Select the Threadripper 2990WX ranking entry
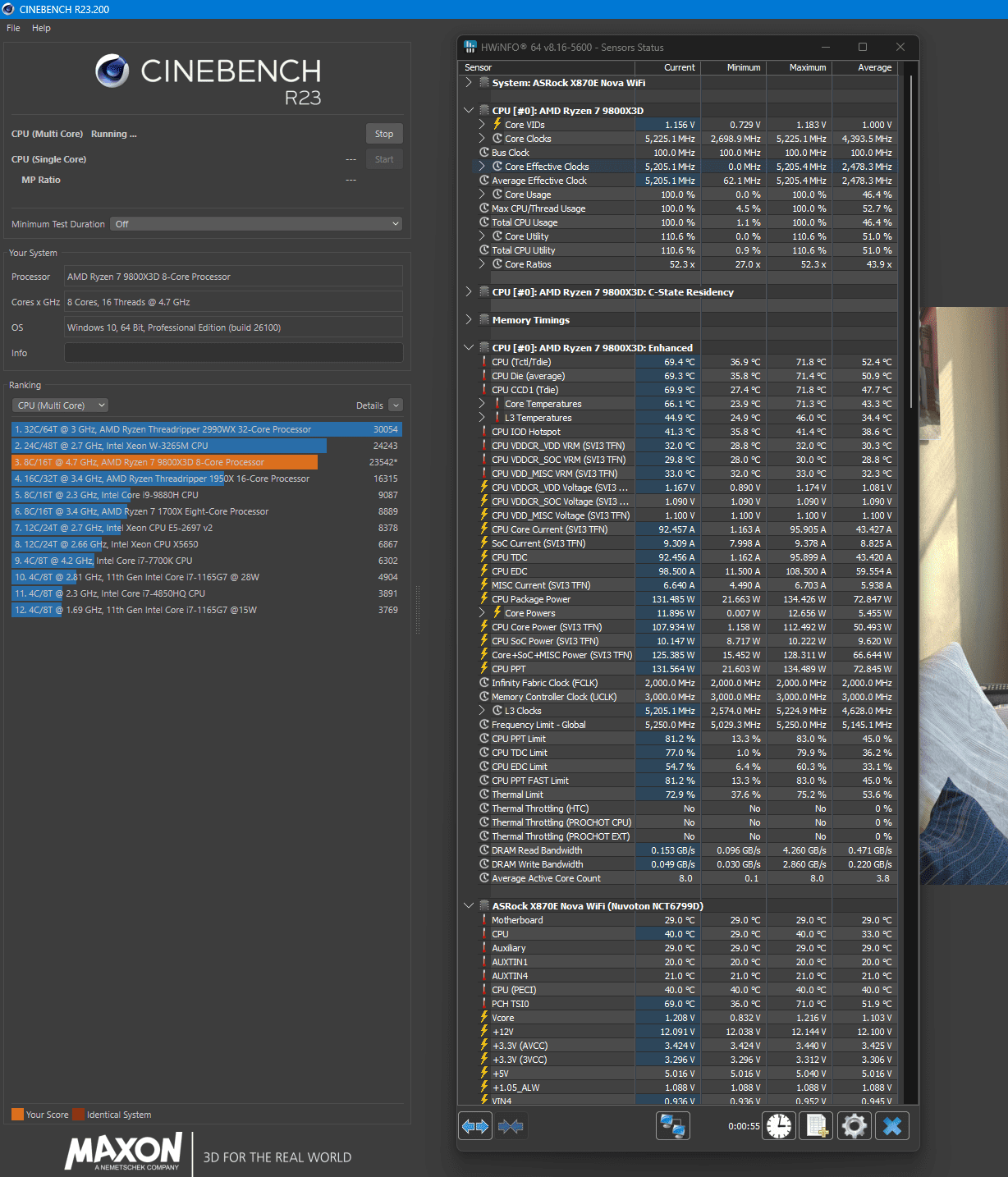 (x=205, y=429)
